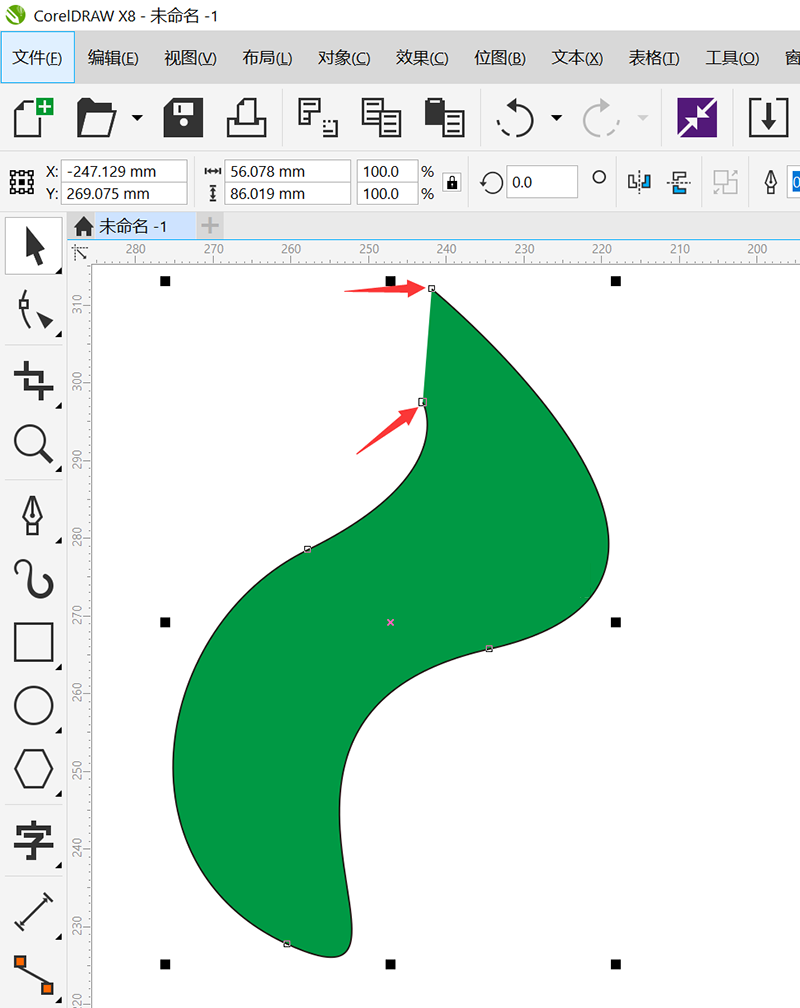
Task: Print the document with printer icon
Action: (246, 118)
